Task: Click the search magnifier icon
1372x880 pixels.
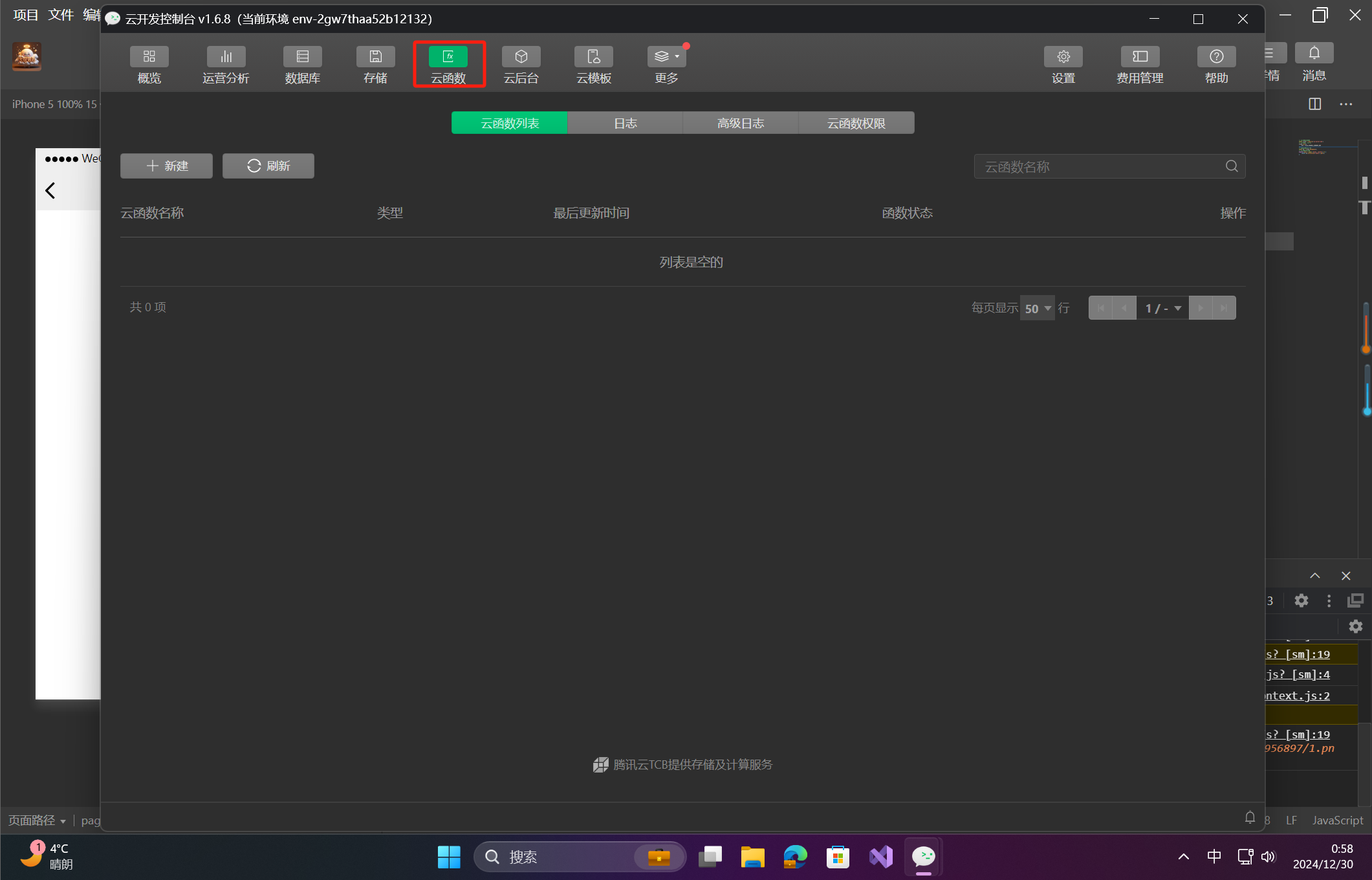Action: point(1231,166)
